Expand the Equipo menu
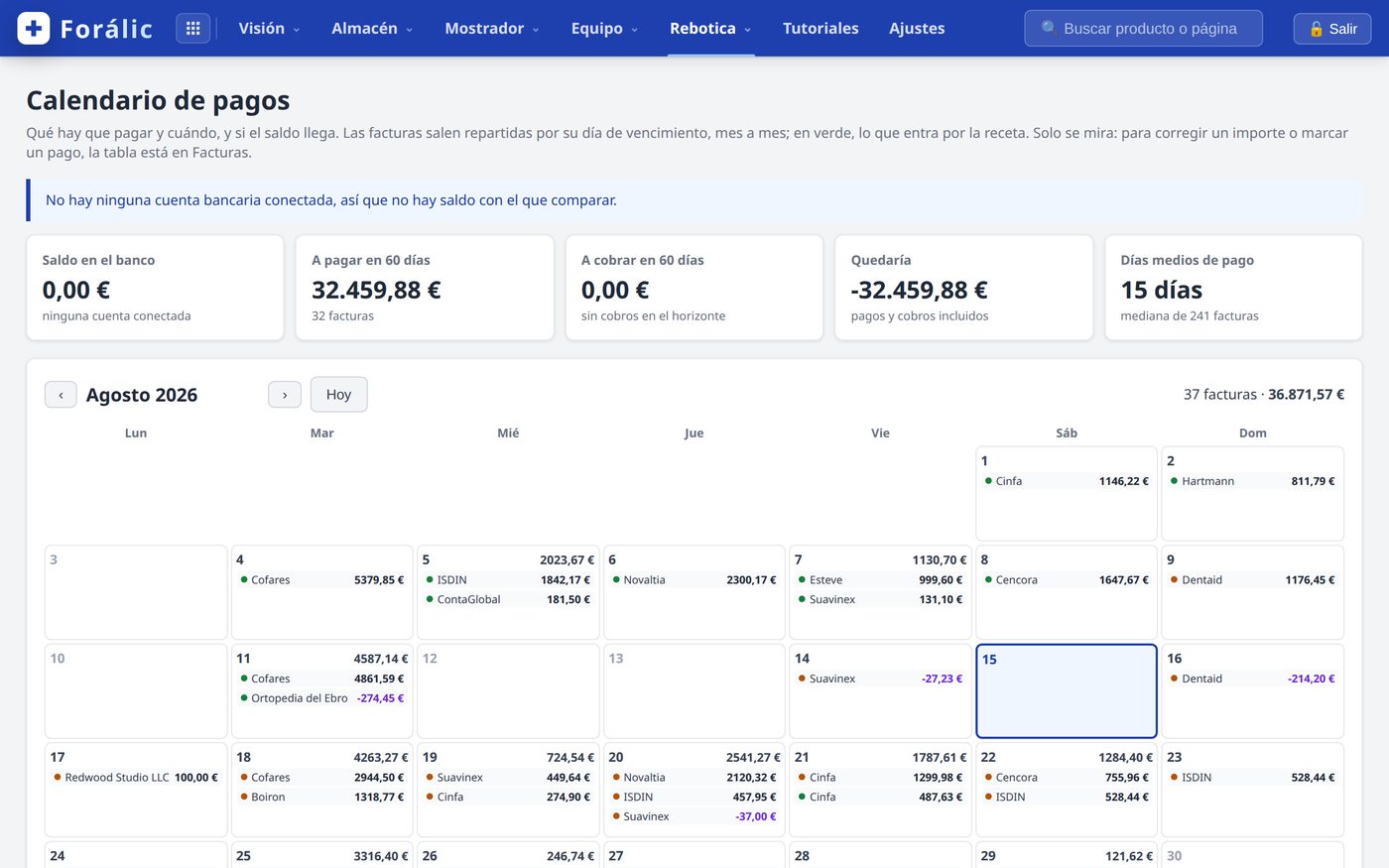This screenshot has width=1389, height=868. tap(604, 28)
